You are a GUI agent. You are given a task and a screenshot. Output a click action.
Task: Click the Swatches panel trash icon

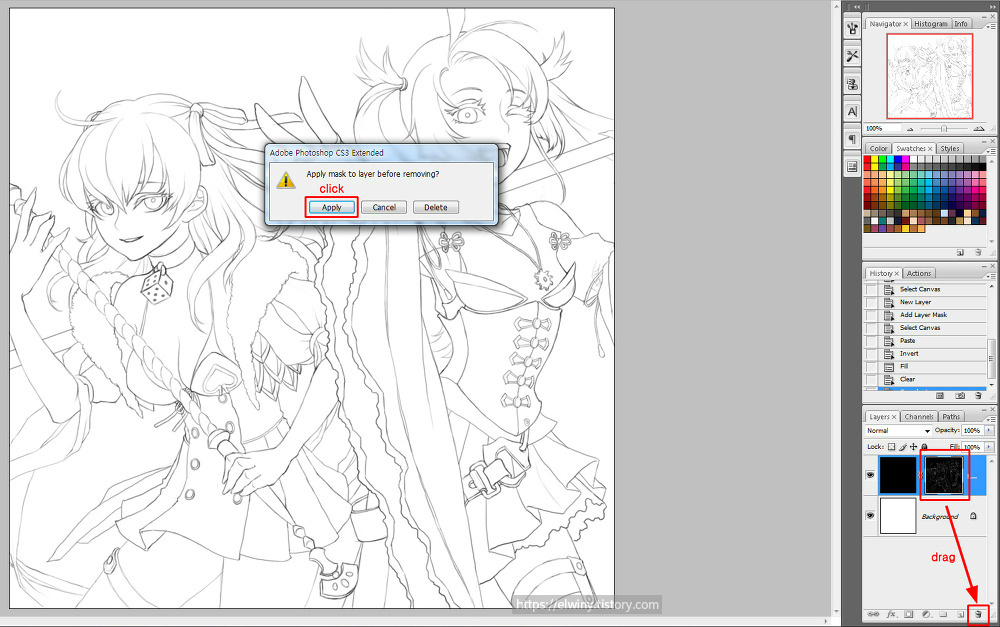pos(978,253)
